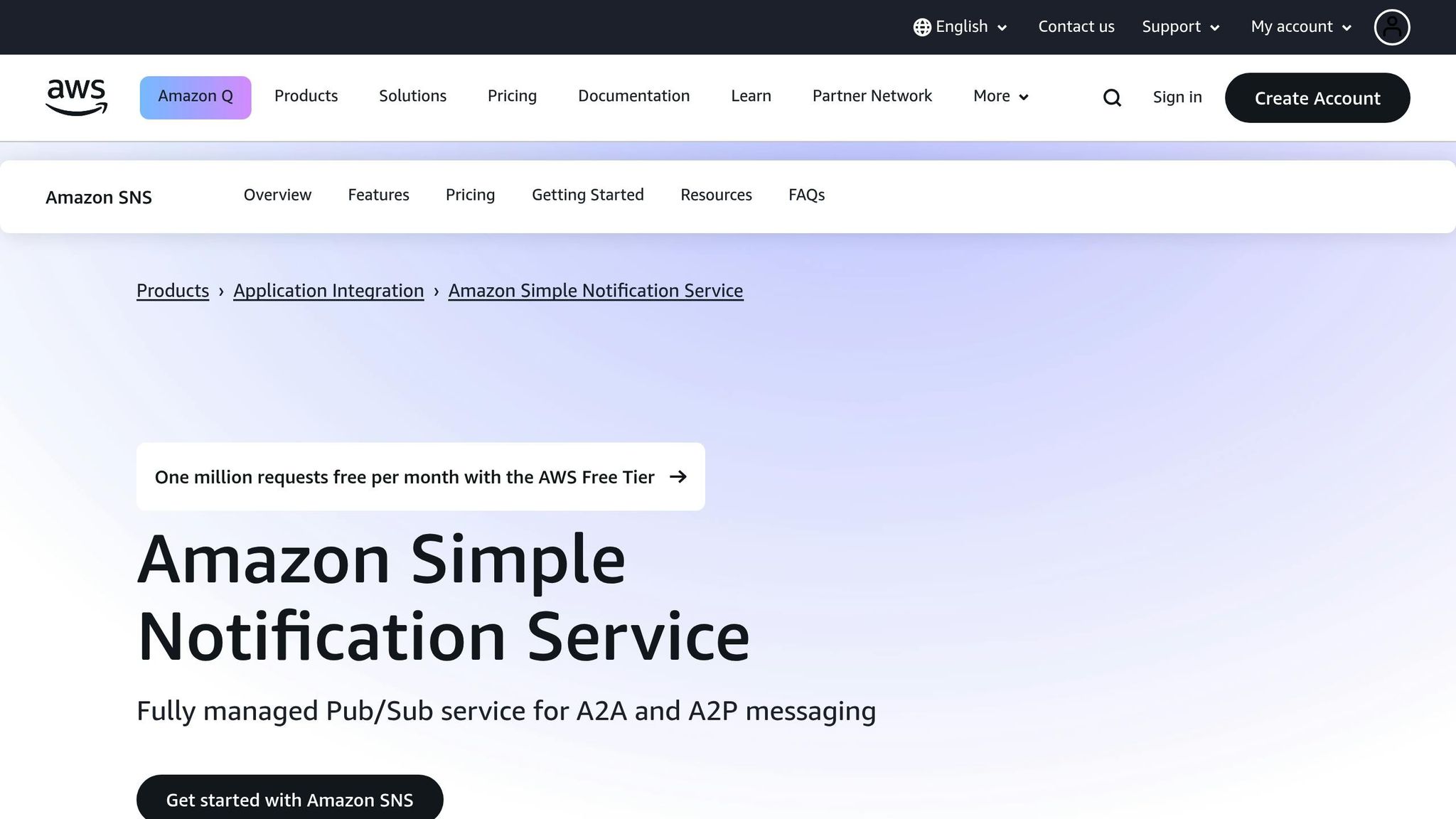Click the Application Integration breadcrumb
The width and height of the screenshot is (1456, 819).
click(x=328, y=291)
